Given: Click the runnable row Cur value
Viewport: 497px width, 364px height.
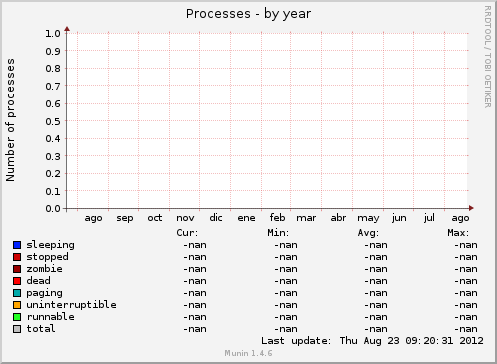Looking at the screenshot, I should [195, 317].
